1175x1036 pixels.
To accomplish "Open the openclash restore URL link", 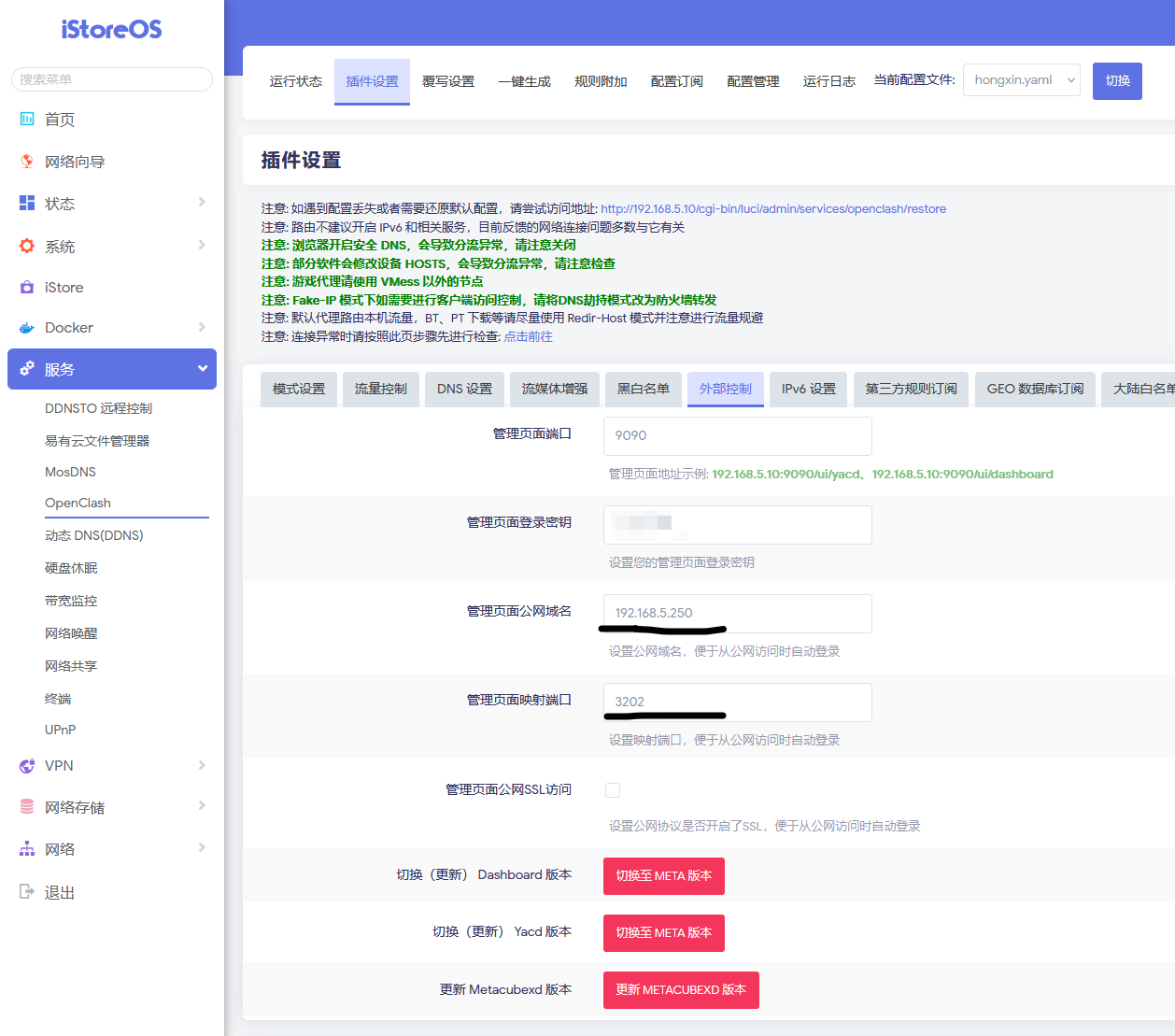I will tap(773, 209).
